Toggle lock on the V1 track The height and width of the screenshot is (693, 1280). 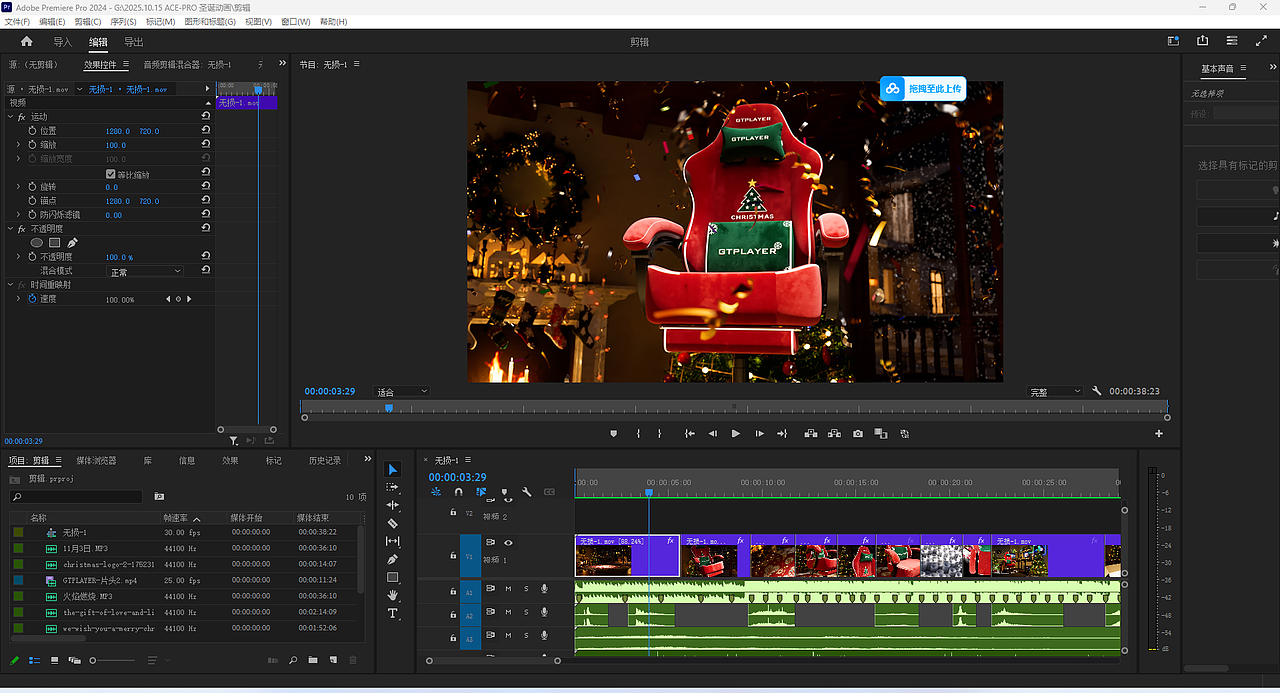[453, 556]
